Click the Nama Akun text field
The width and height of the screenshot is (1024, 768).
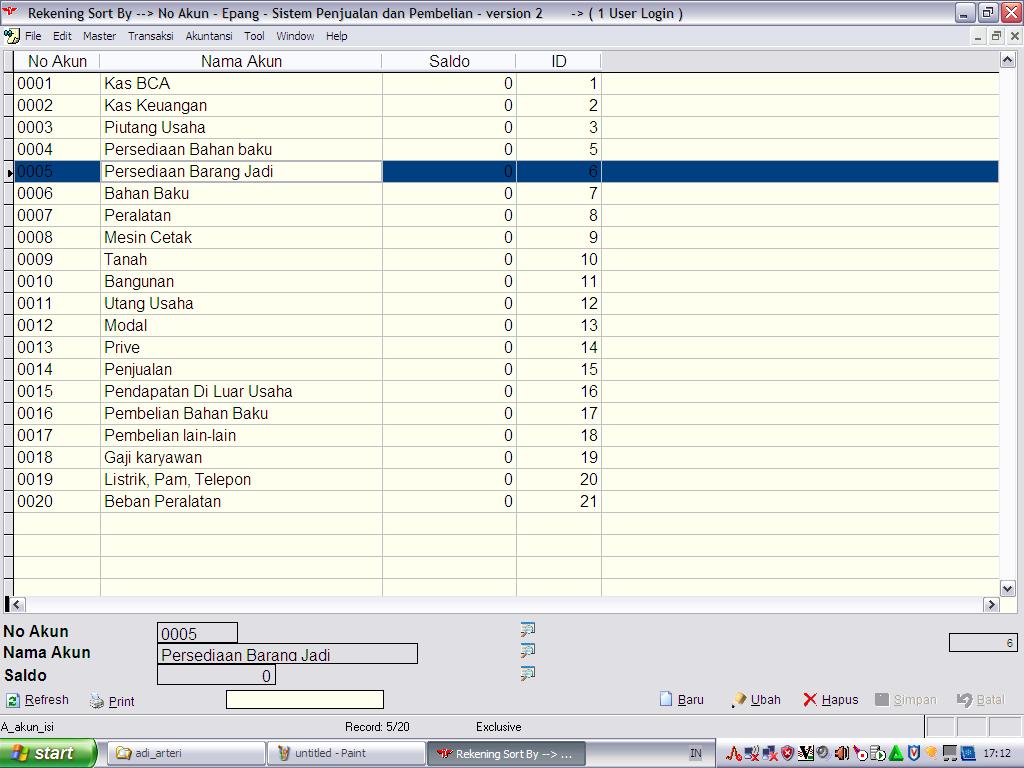tap(287, 654)
